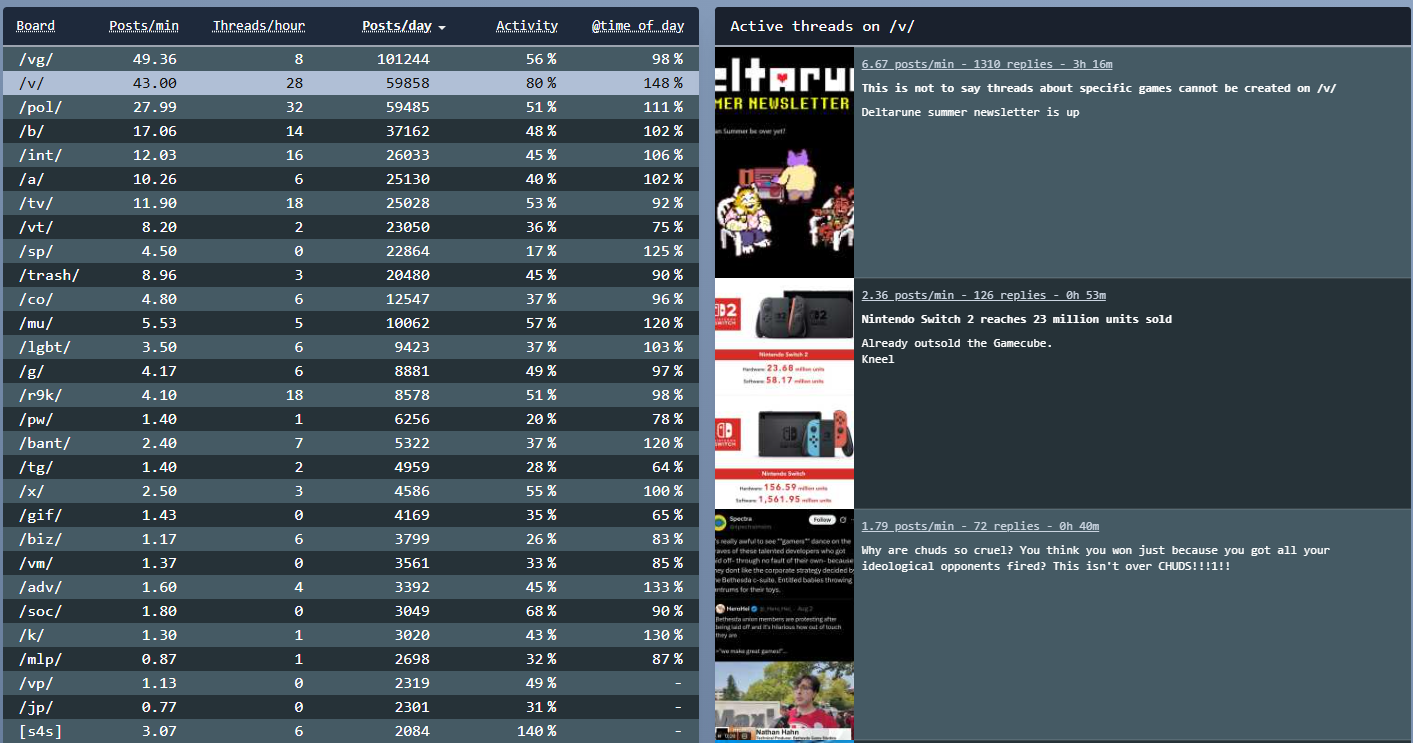Select the /r9k/ board row
The height and width of the screenshot is (743, 1413).
pos(351,395)
